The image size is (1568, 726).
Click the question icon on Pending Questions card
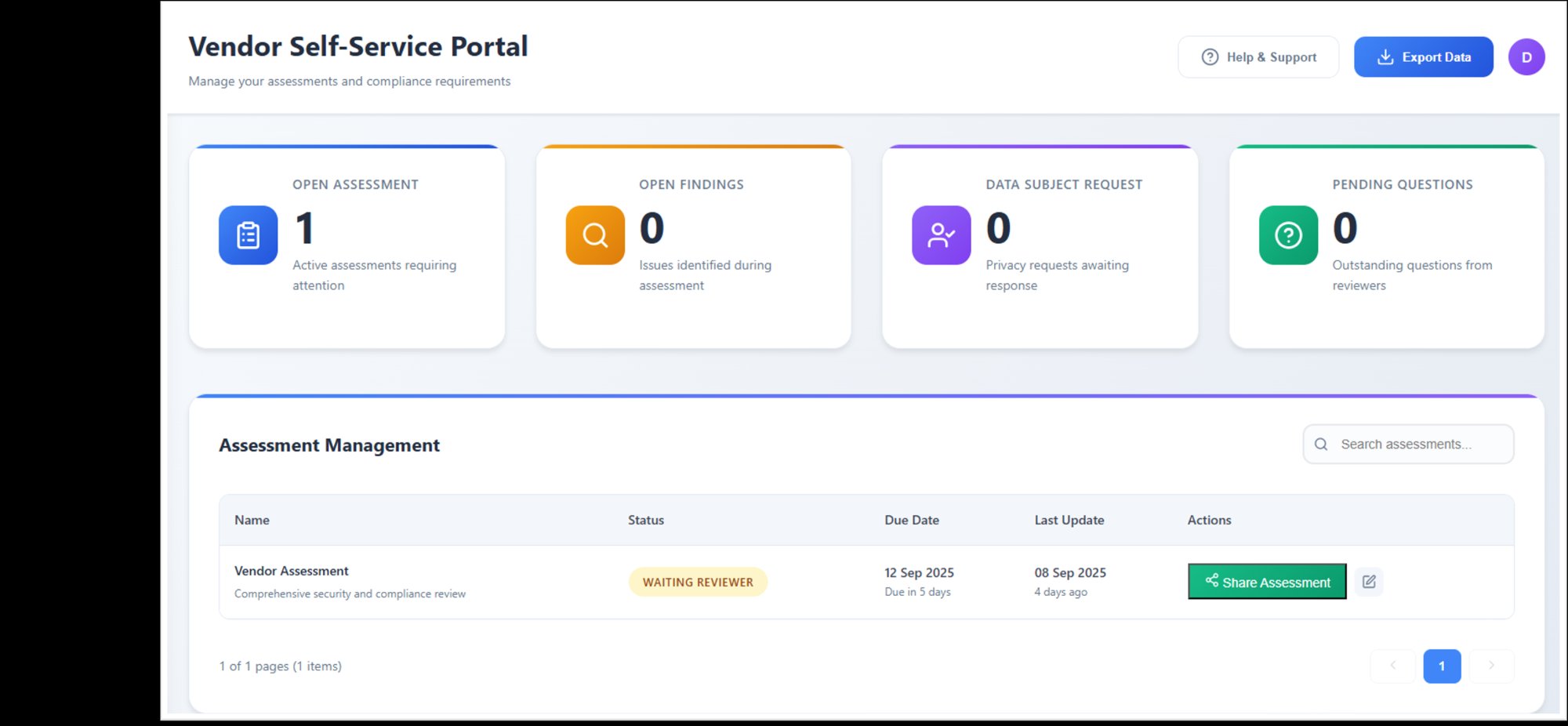coord(1287,234)
